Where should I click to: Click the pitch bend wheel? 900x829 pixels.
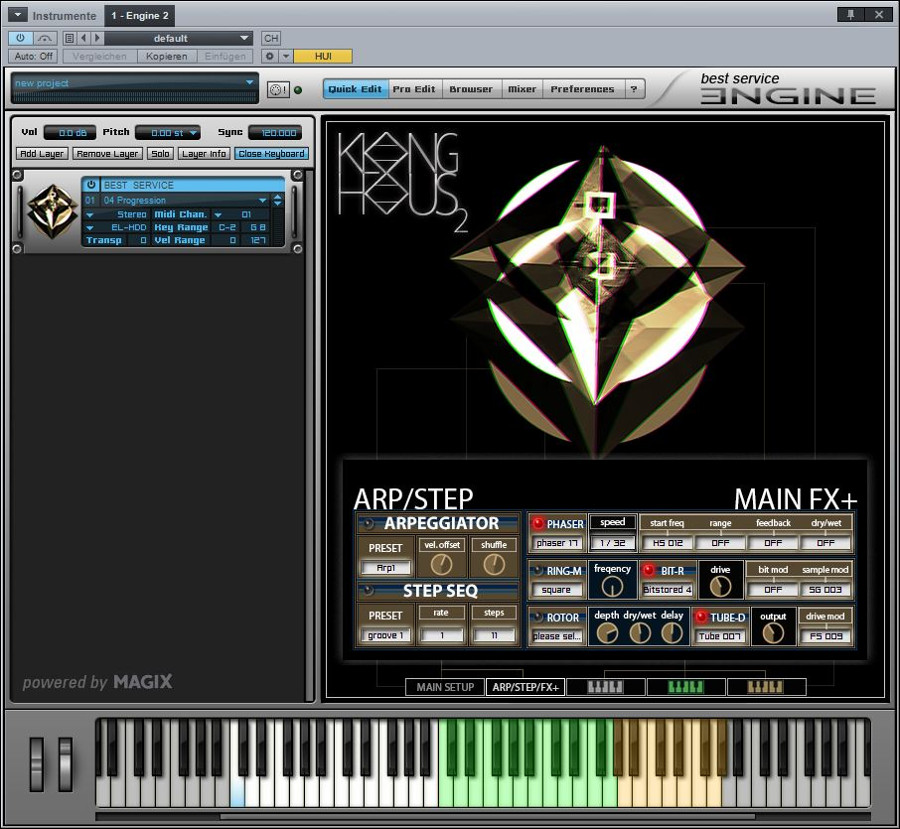(x=37, y=764)
